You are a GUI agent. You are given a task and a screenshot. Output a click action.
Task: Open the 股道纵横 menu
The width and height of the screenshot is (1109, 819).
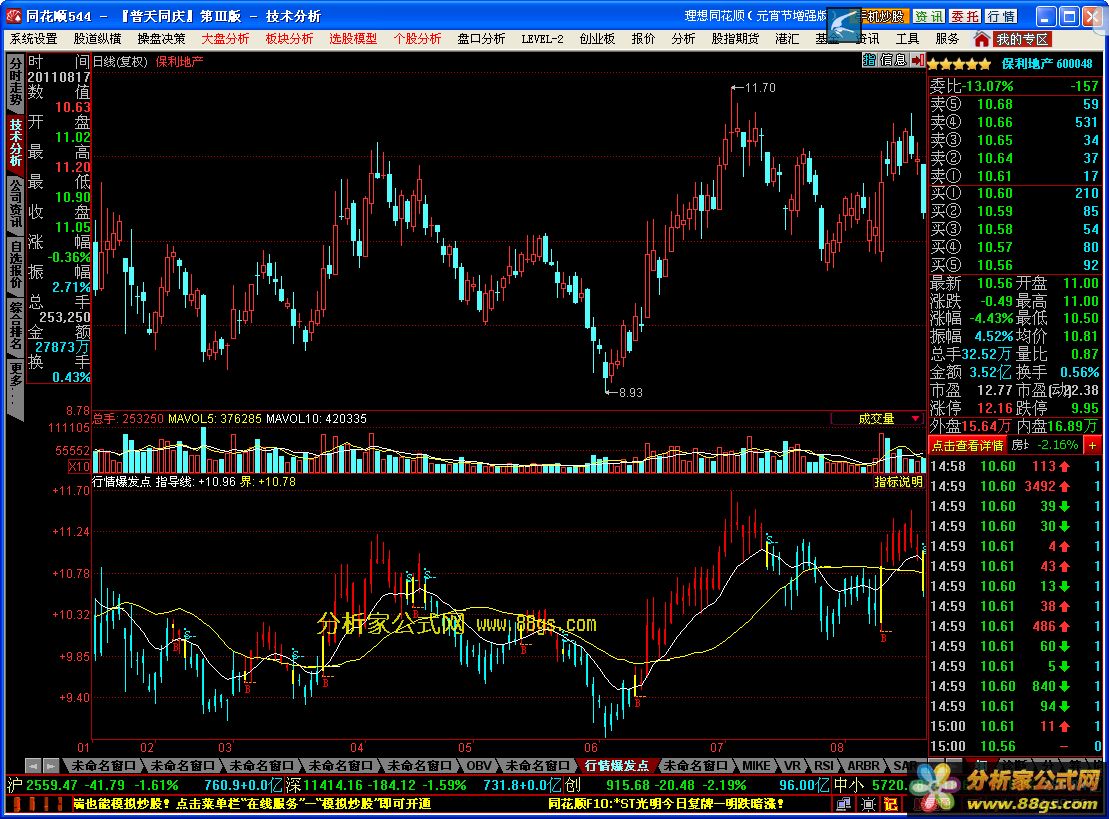(98, 39)
